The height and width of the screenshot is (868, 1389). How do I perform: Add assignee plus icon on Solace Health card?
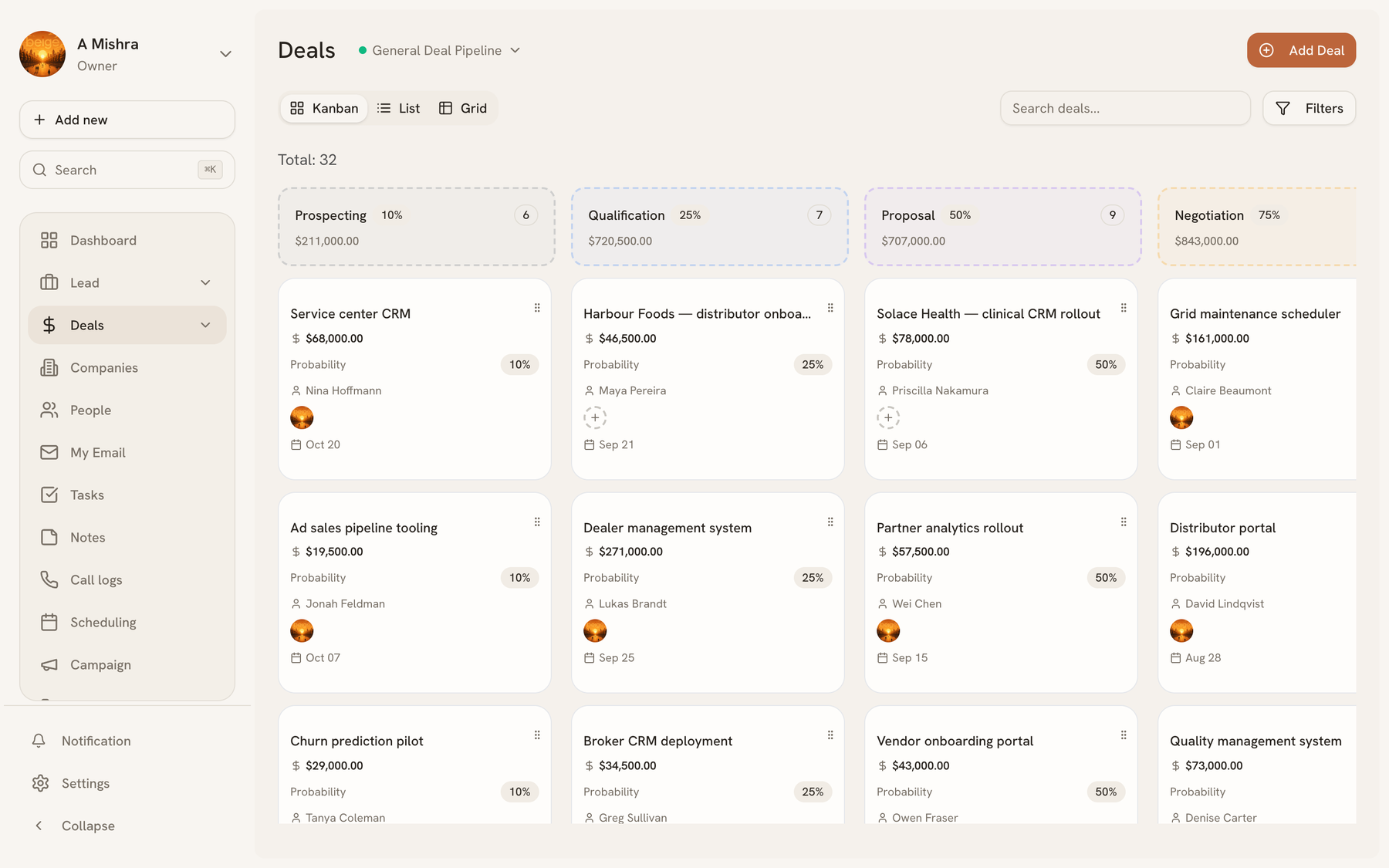click(x=888, y=417)
